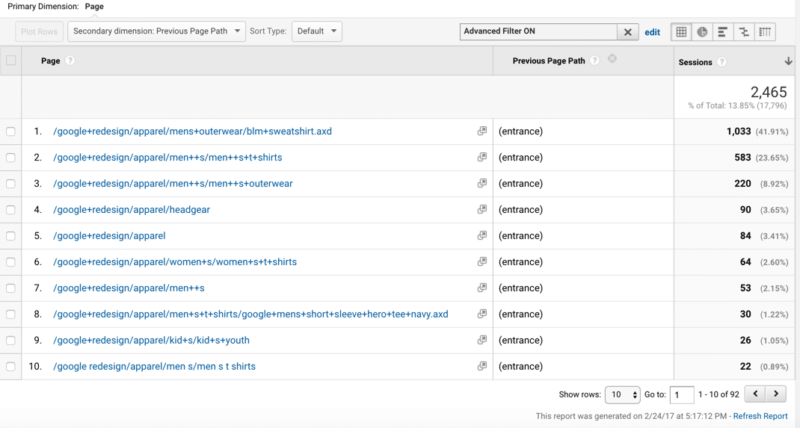Click the Page column header
Screen dimensions: 800x428
[x=51, y=61]
